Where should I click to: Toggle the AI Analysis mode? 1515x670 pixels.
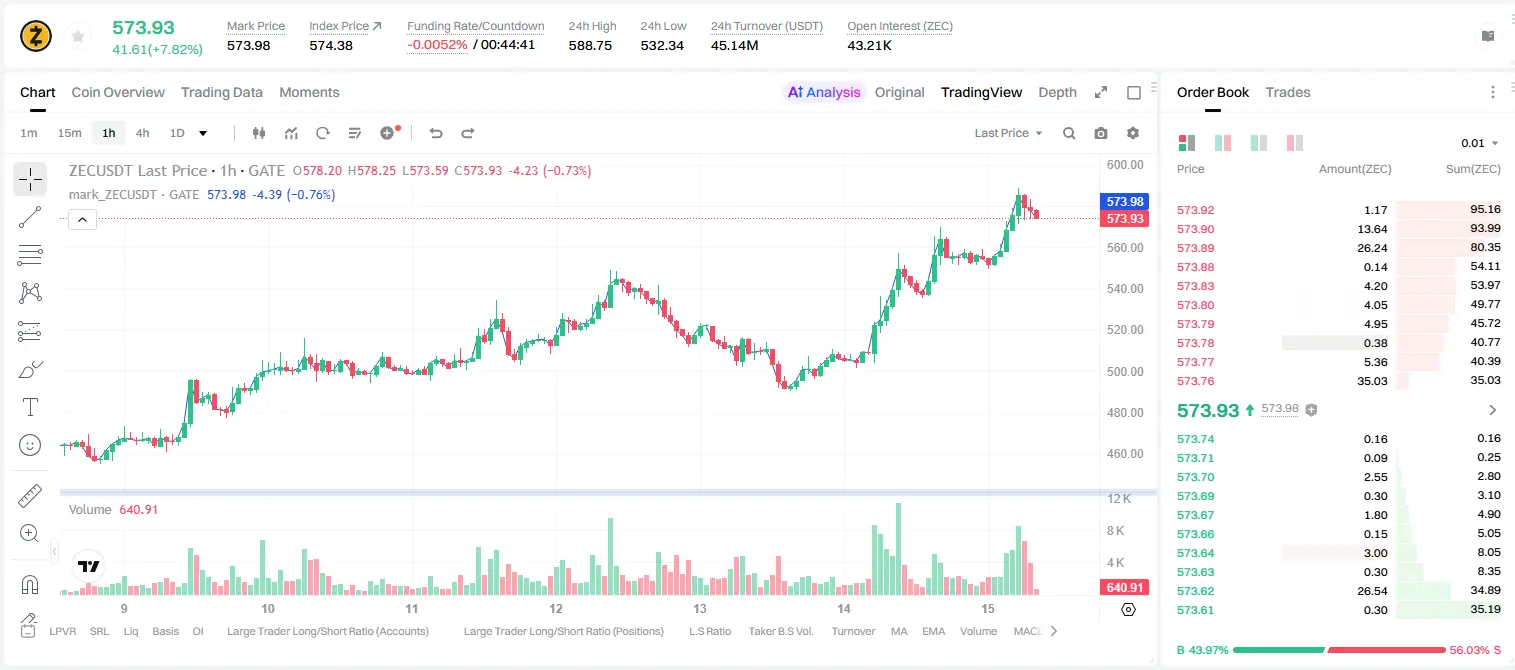(823, 92)
